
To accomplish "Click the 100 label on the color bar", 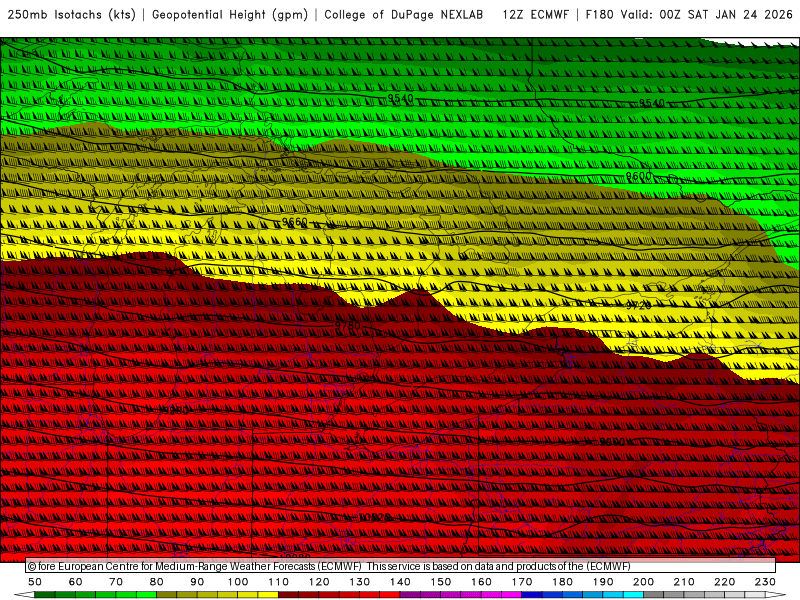I will pos(238,582).
